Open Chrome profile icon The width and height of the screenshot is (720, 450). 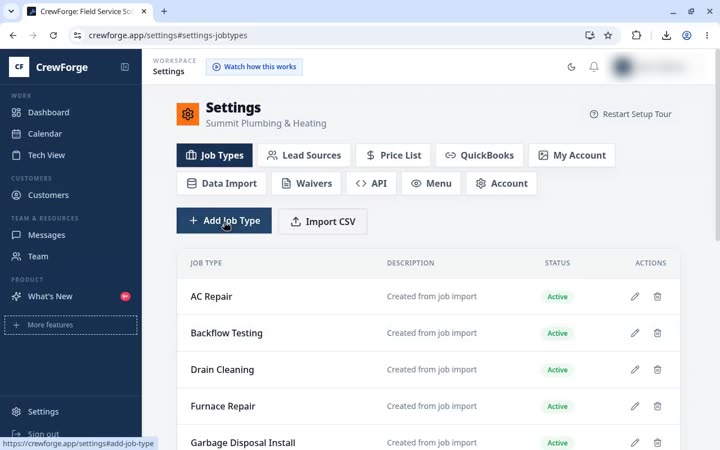click(x=686, y=35)
